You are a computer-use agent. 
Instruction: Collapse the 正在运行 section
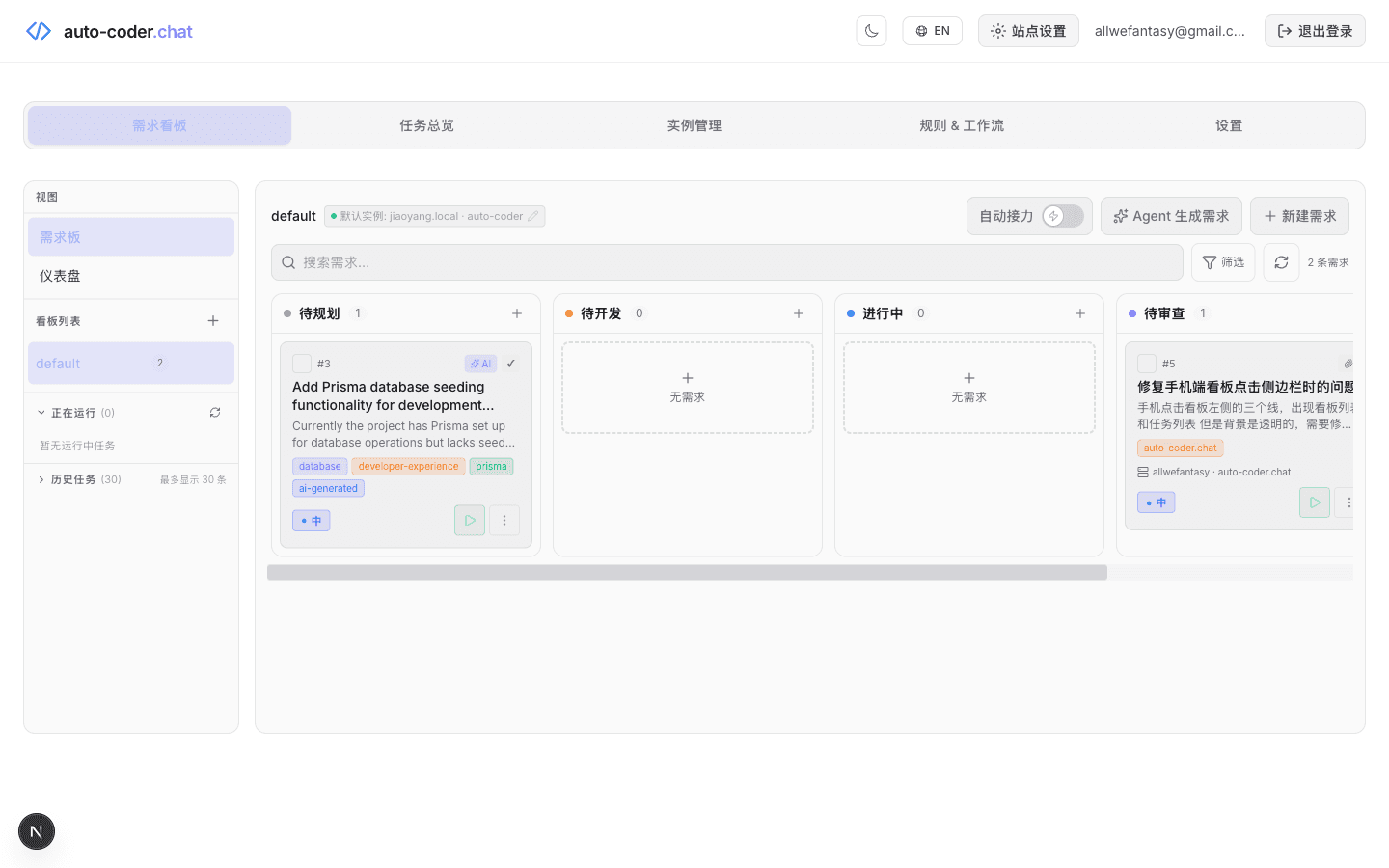(x=41, y=412)
